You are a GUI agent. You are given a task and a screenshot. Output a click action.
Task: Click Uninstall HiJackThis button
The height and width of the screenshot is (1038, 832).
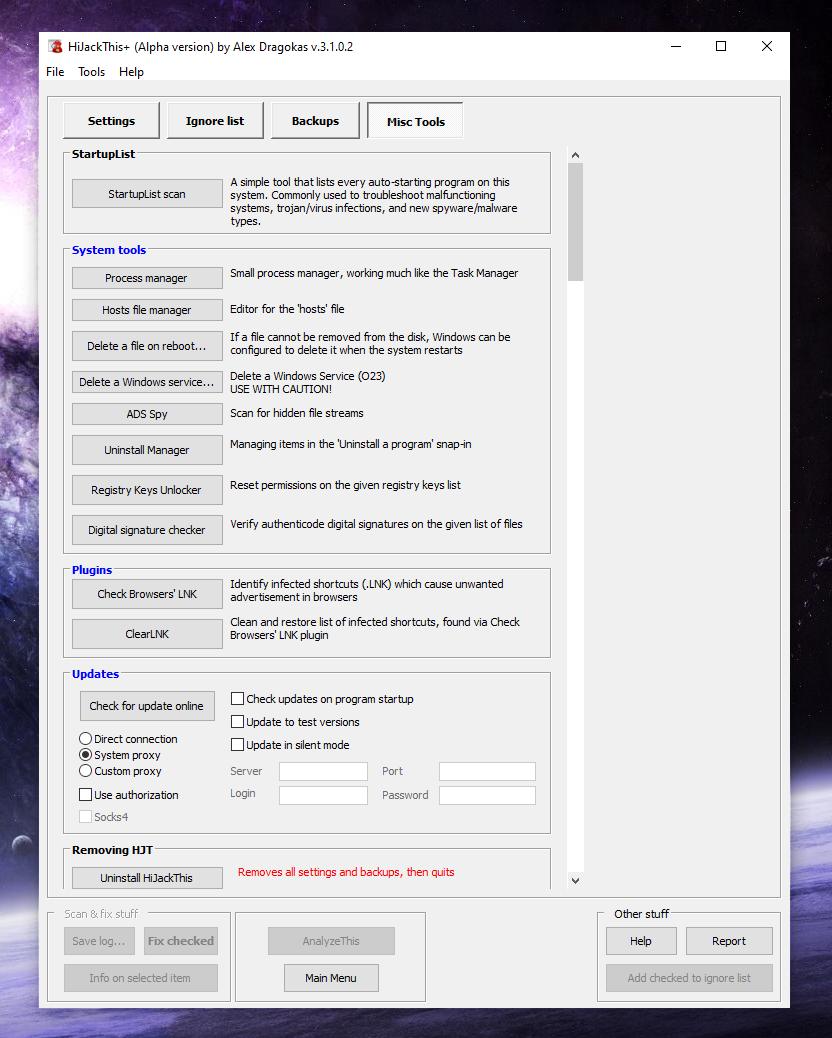pos(147,878)
